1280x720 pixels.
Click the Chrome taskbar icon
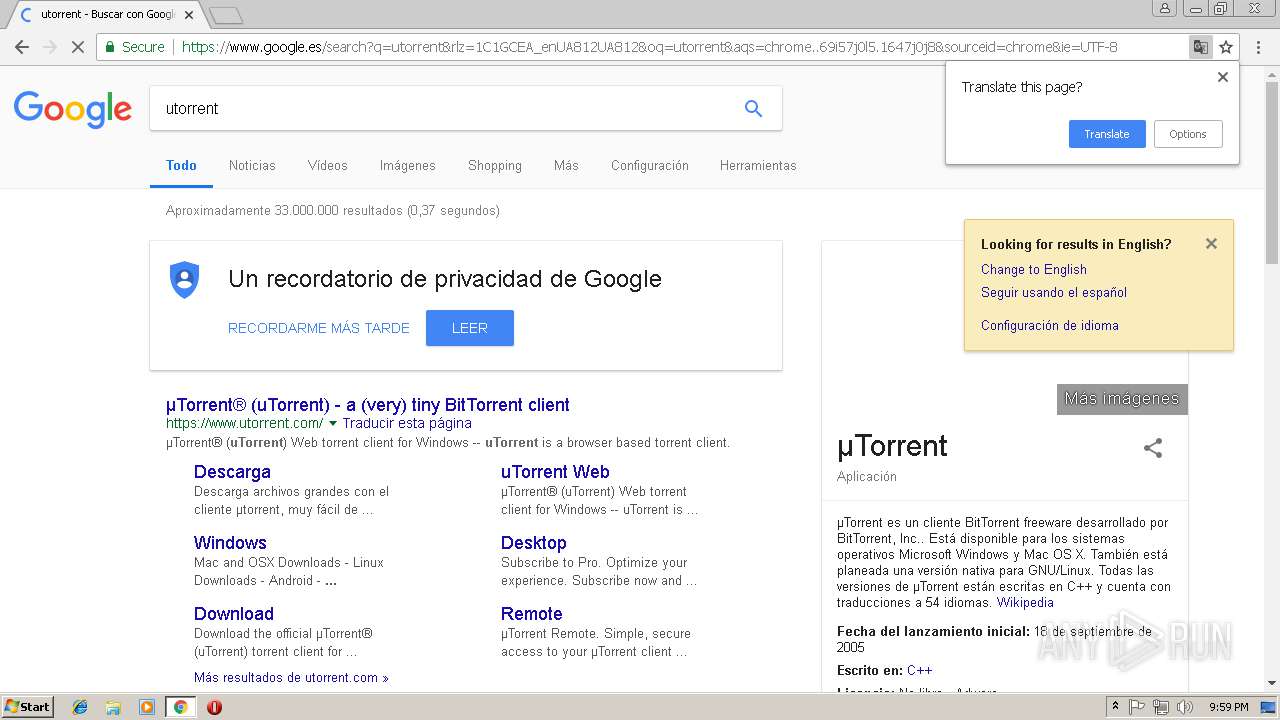180,707
